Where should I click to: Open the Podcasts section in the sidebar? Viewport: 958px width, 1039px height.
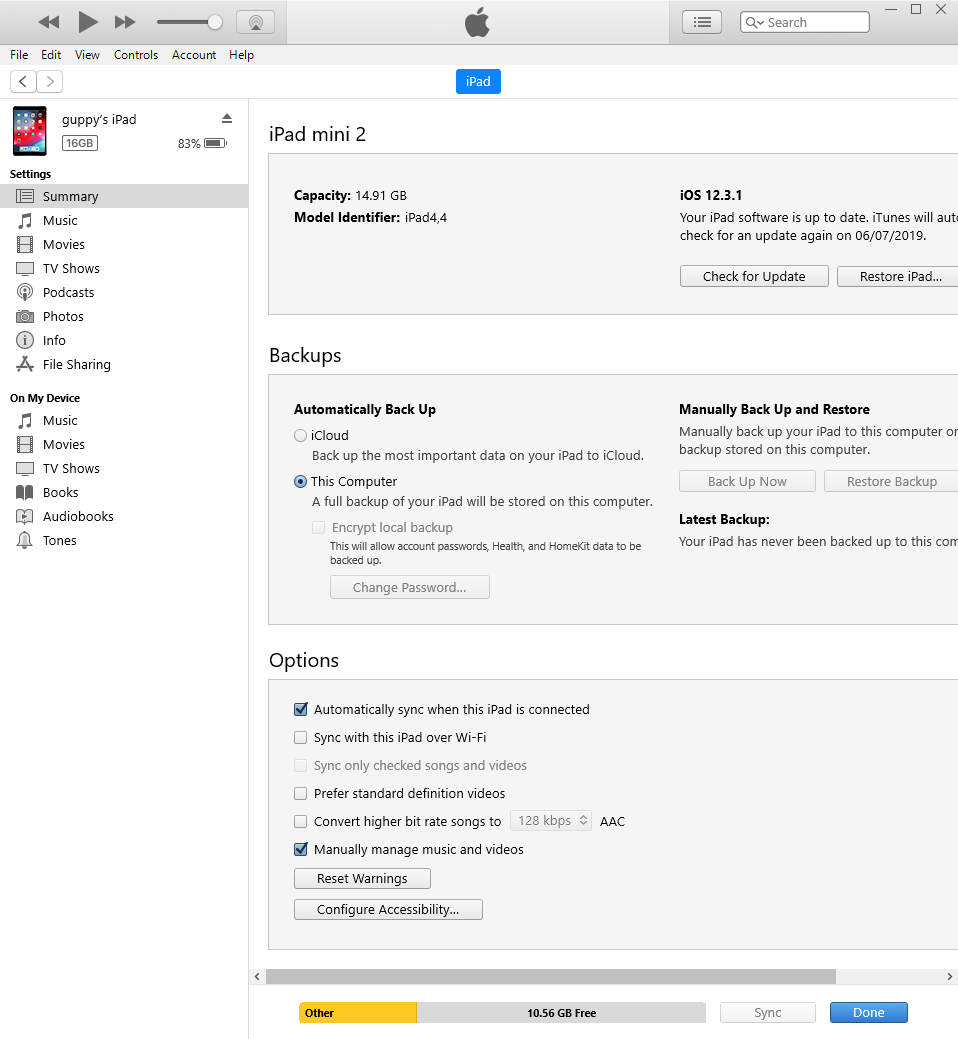click(65, 292)
